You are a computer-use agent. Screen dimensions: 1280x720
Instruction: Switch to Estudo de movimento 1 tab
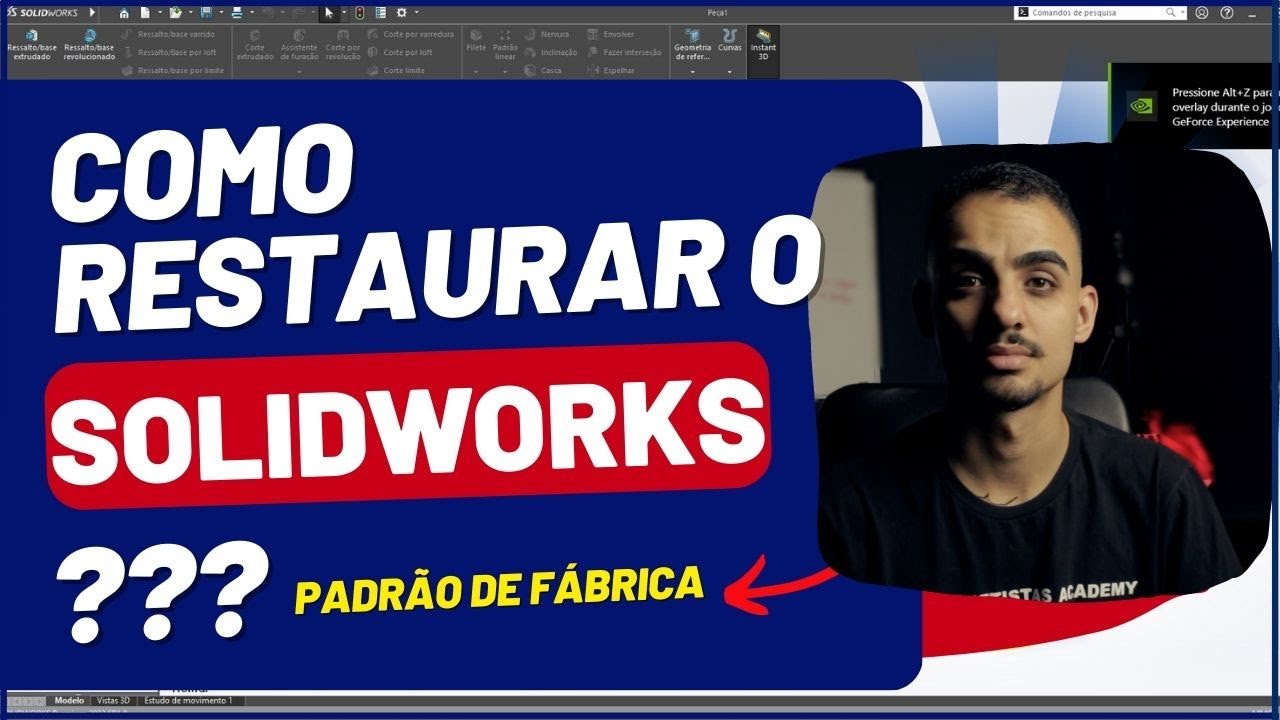189,701
